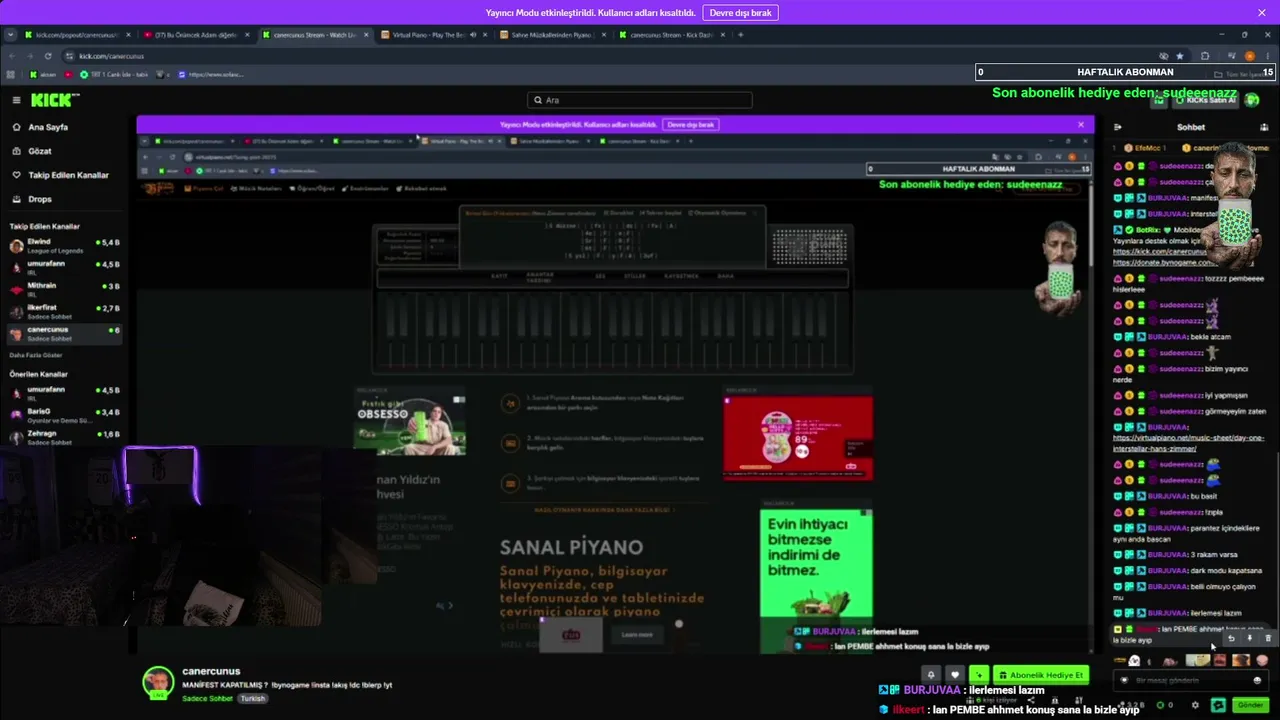This screenshot has height=720, width=1280.
Task: Close the canercunus Stream browser tab
Action: click(364, 35)
